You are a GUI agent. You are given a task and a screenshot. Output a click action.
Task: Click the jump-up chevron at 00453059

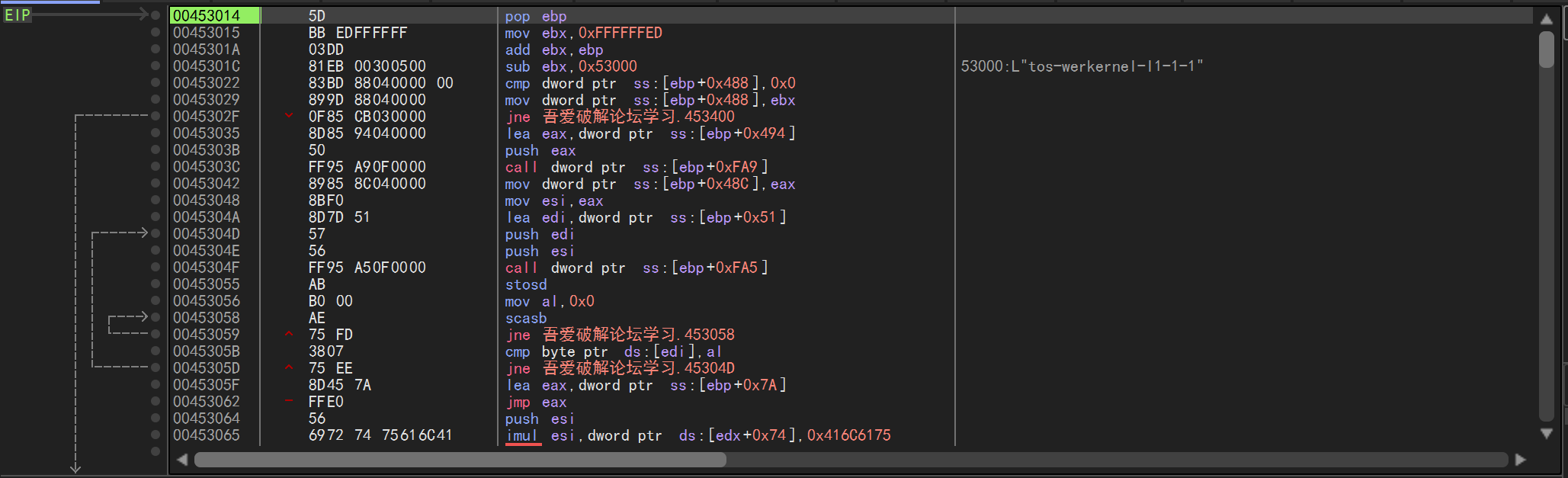point(289,334)
